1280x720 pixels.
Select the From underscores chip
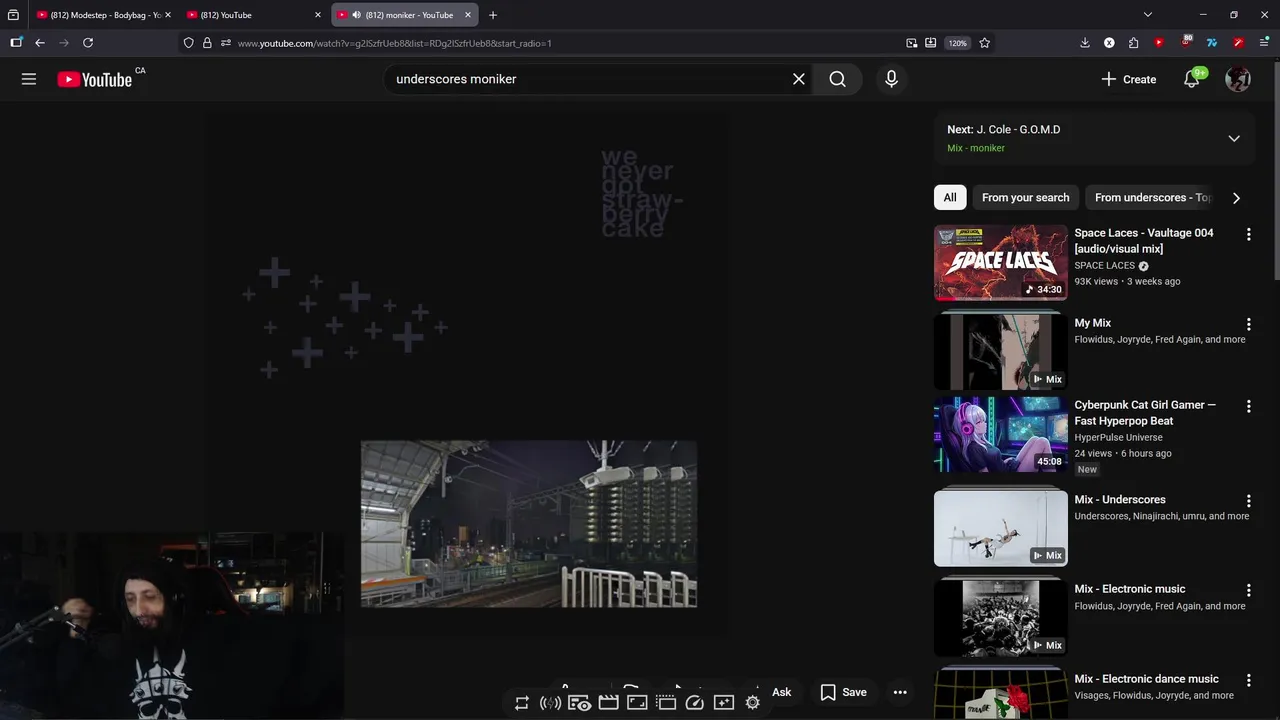tap(1152, 197)
